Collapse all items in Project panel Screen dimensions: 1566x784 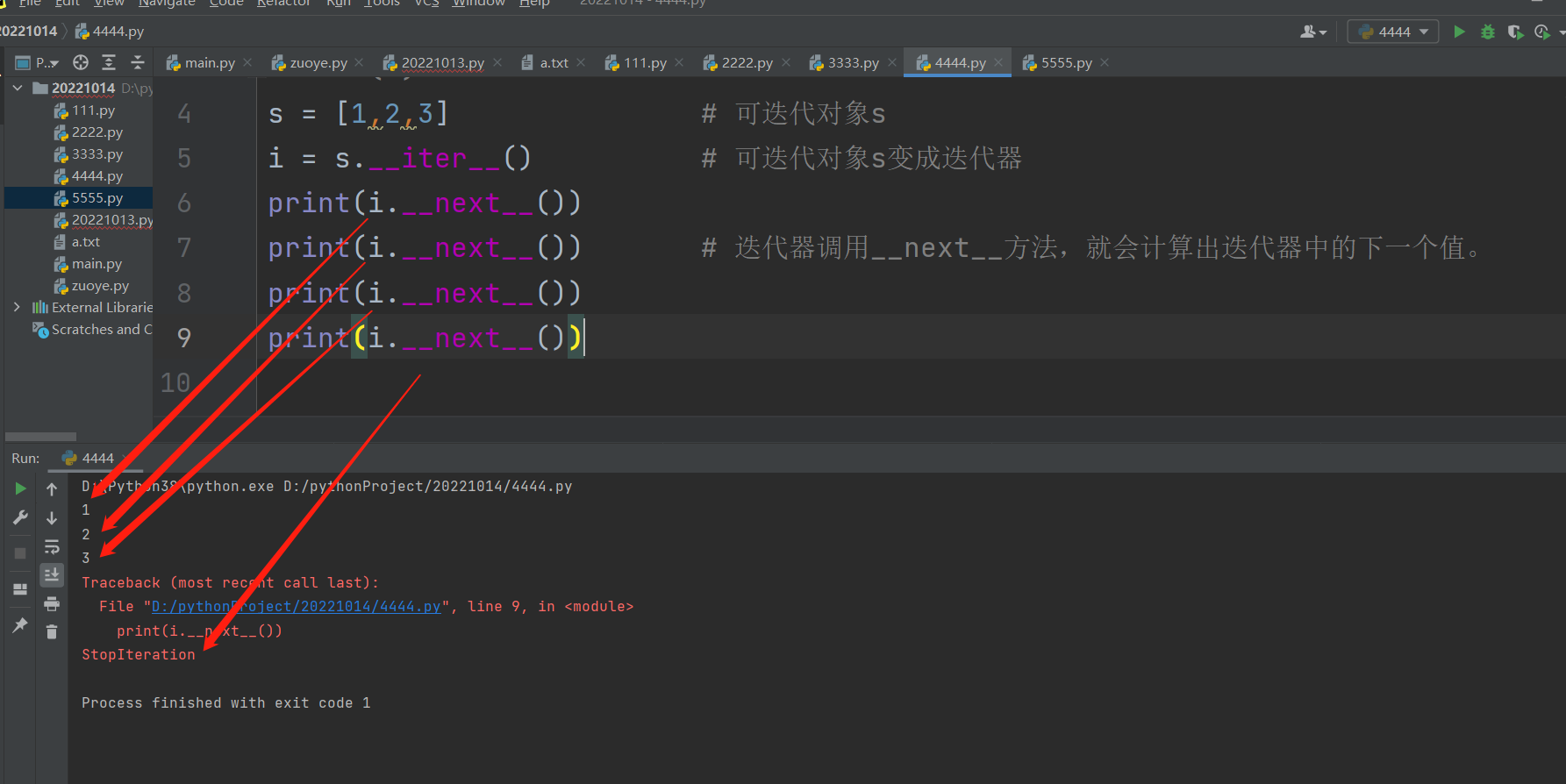click(138, 62)
